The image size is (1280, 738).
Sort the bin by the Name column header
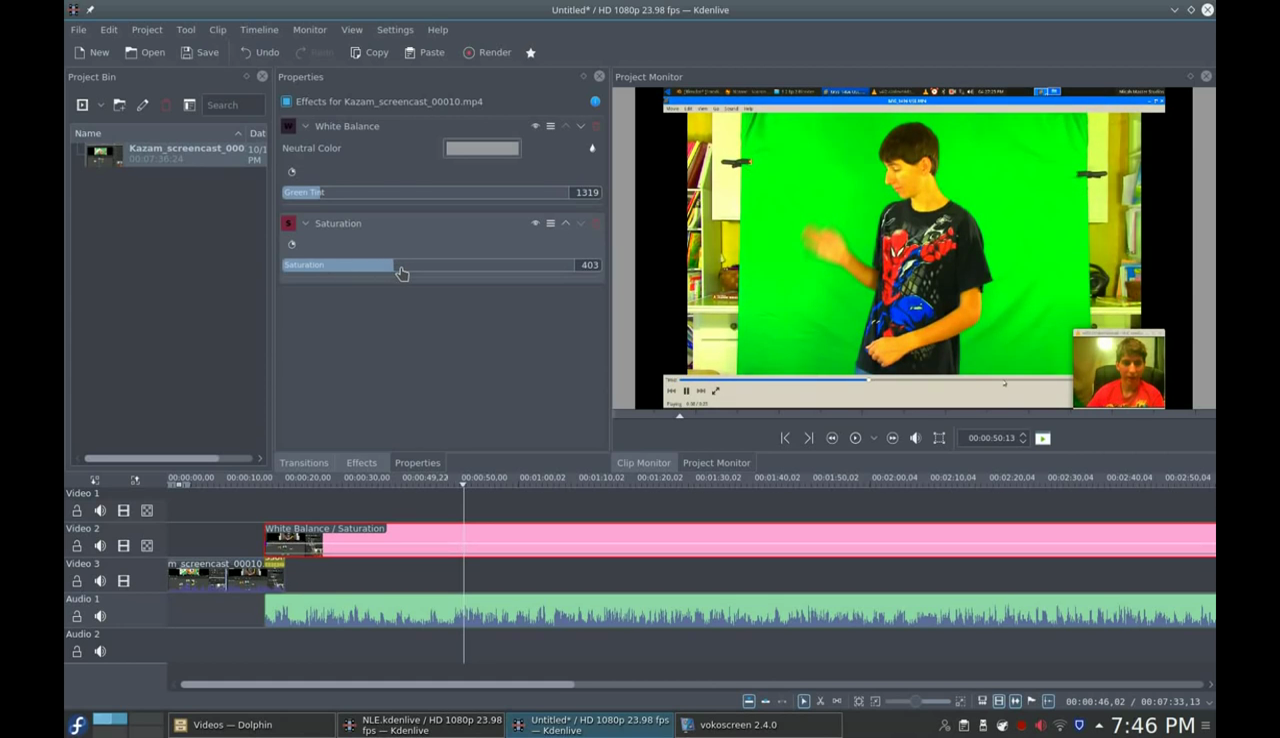coord(157,133)
